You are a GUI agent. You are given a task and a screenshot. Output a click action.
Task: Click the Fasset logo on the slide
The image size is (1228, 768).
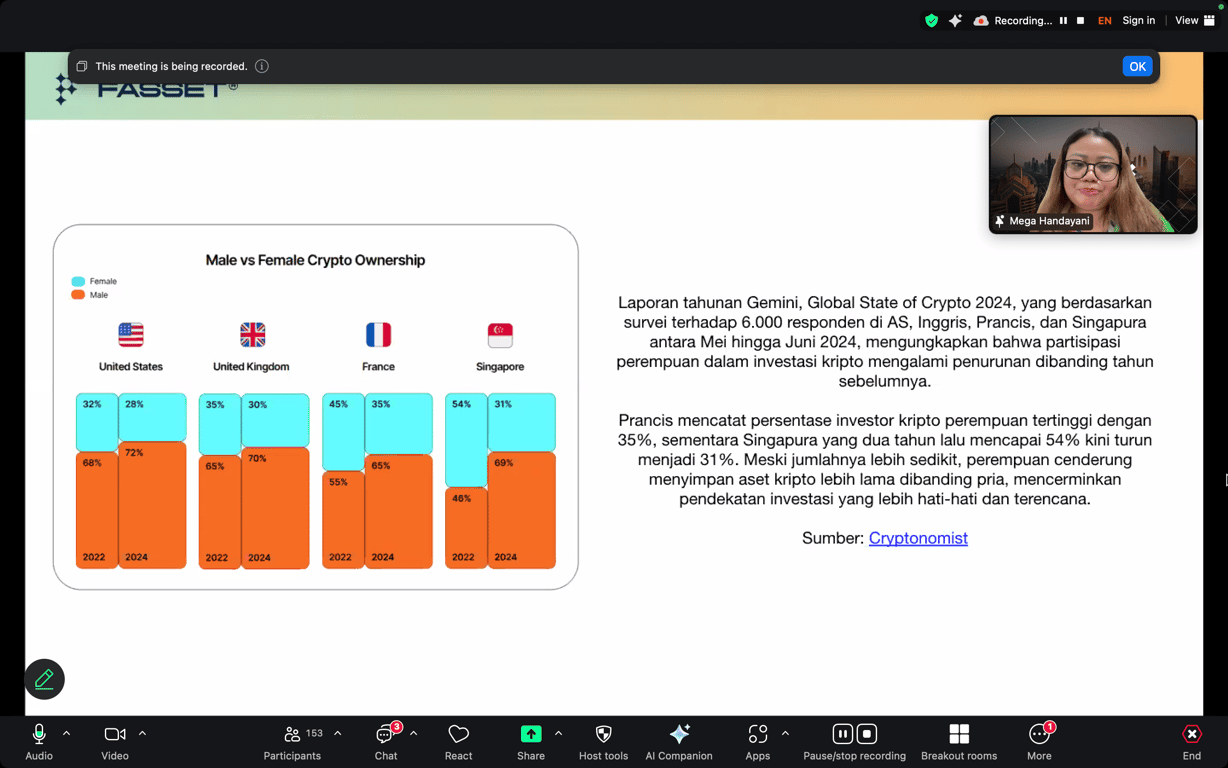click(146, 90)
